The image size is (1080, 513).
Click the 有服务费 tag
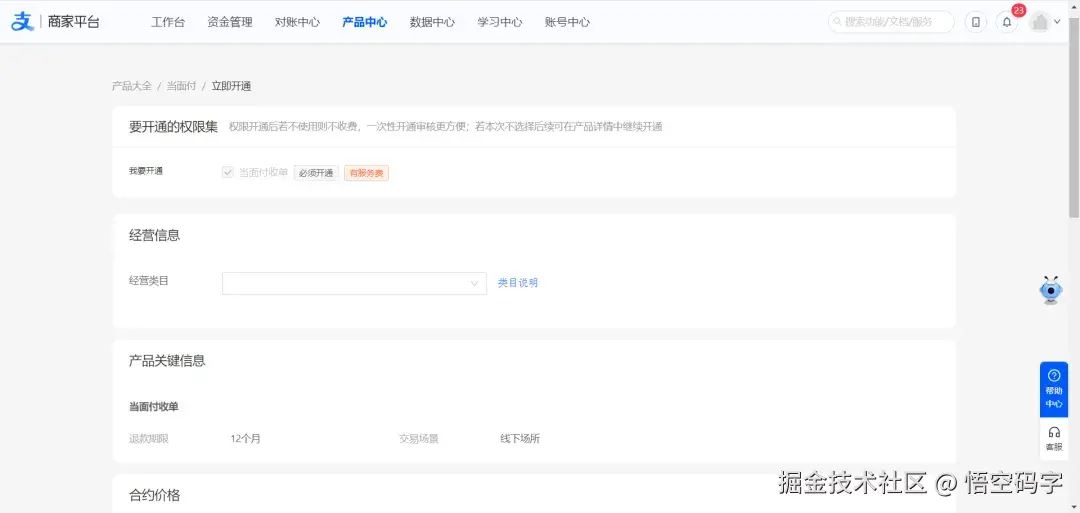(x=366, y=173)
